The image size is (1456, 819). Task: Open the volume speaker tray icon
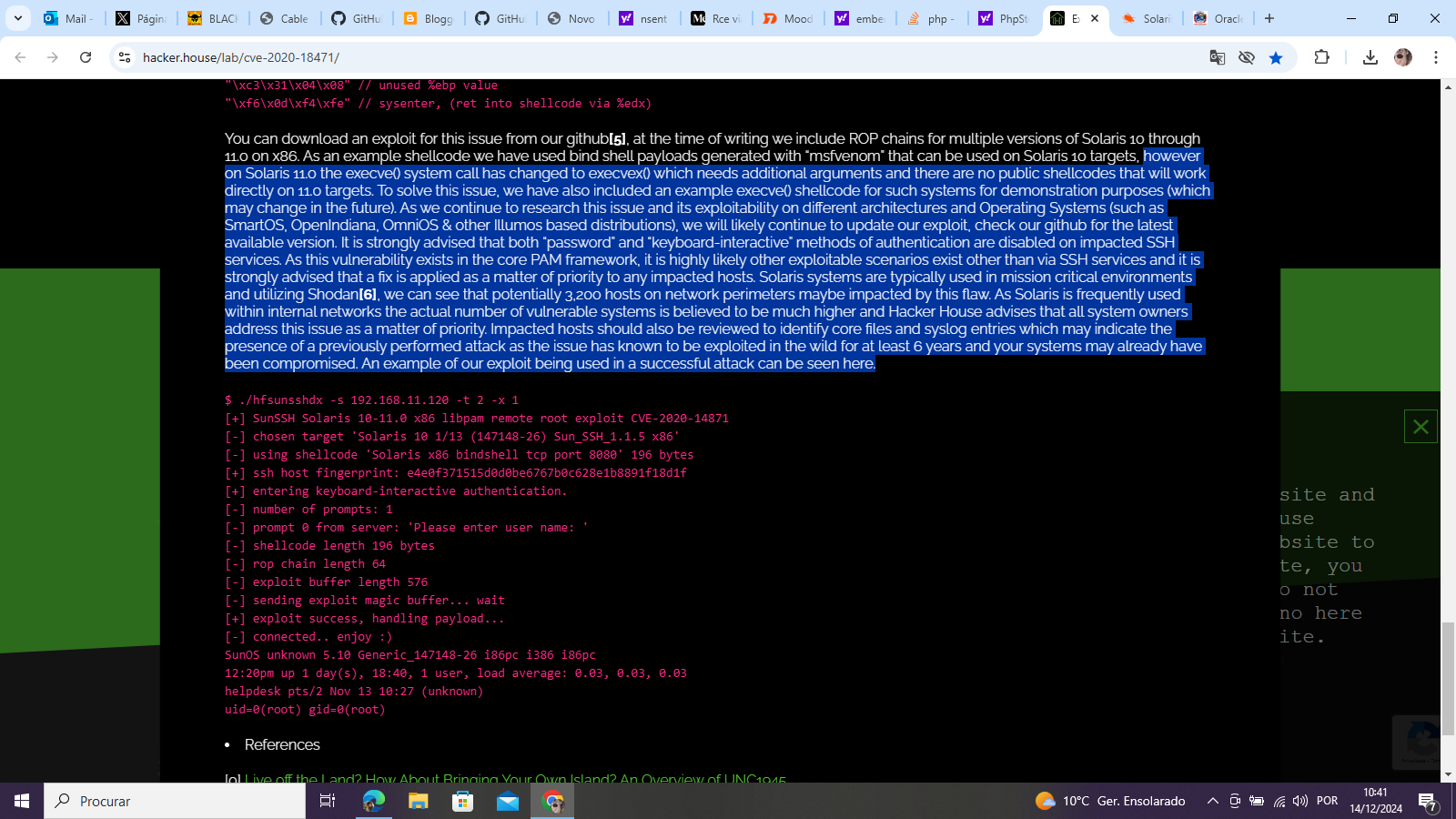[1300, 801]
